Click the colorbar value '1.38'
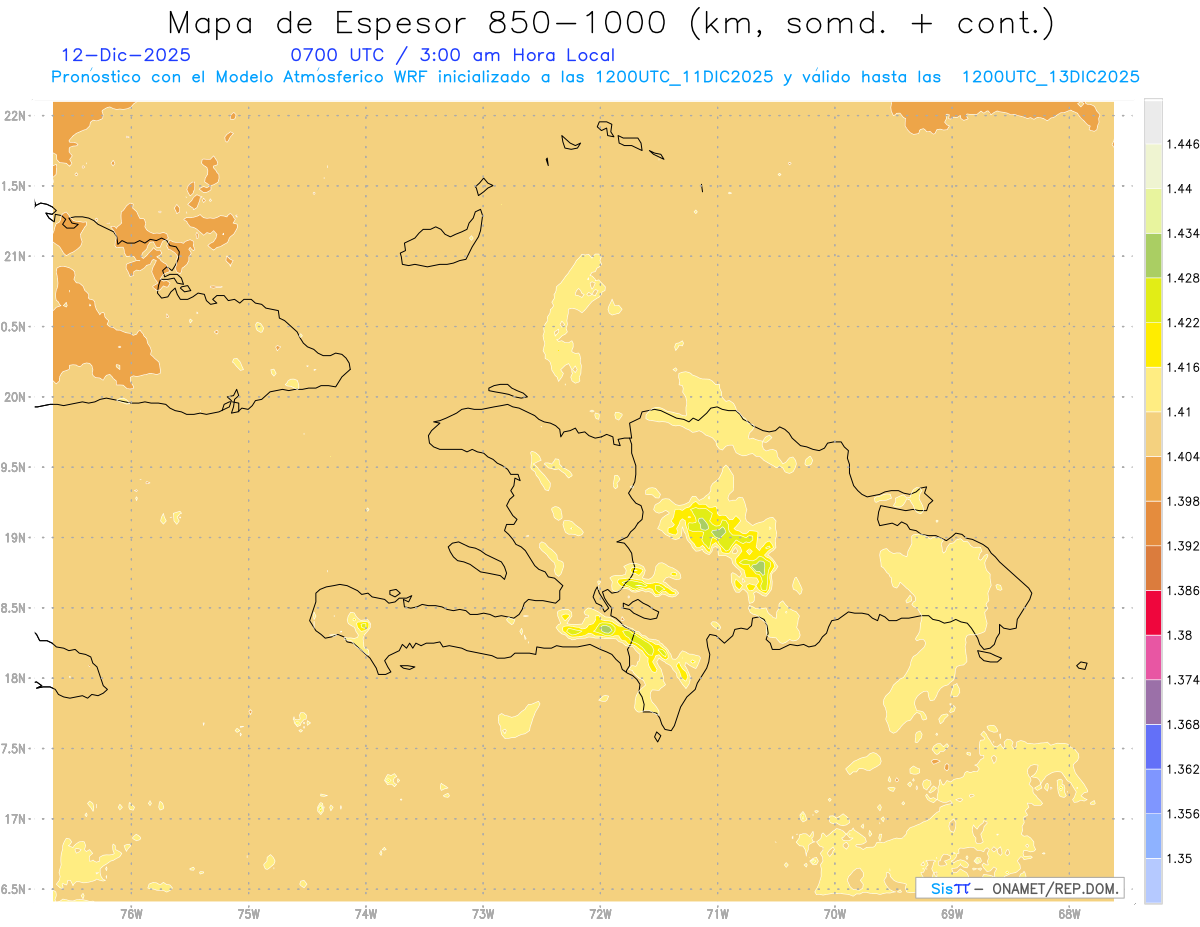Screen dimensions: 1200x927 [x=1179, y=635]
